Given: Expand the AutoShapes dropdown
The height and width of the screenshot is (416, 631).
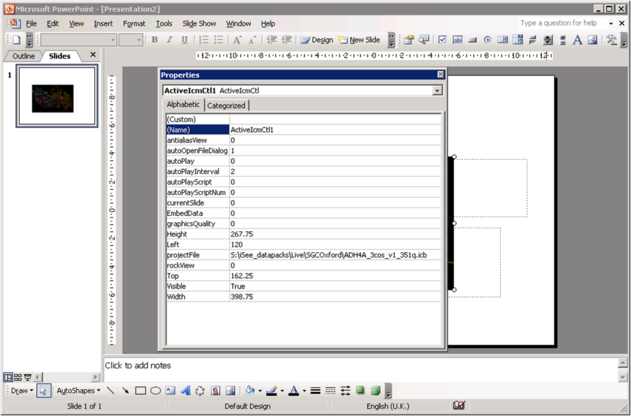Looking at the screenshot, I should tap(78, 391).
